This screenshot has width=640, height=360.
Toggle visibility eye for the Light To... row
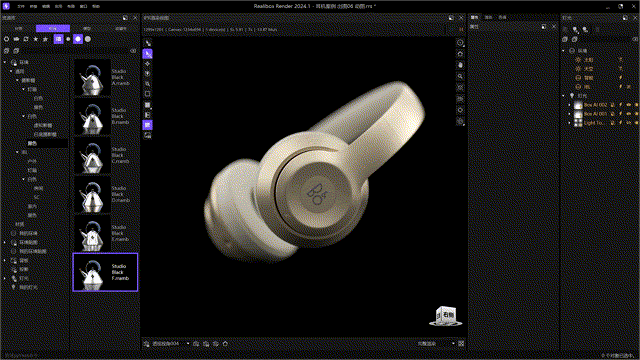(629, 123)
